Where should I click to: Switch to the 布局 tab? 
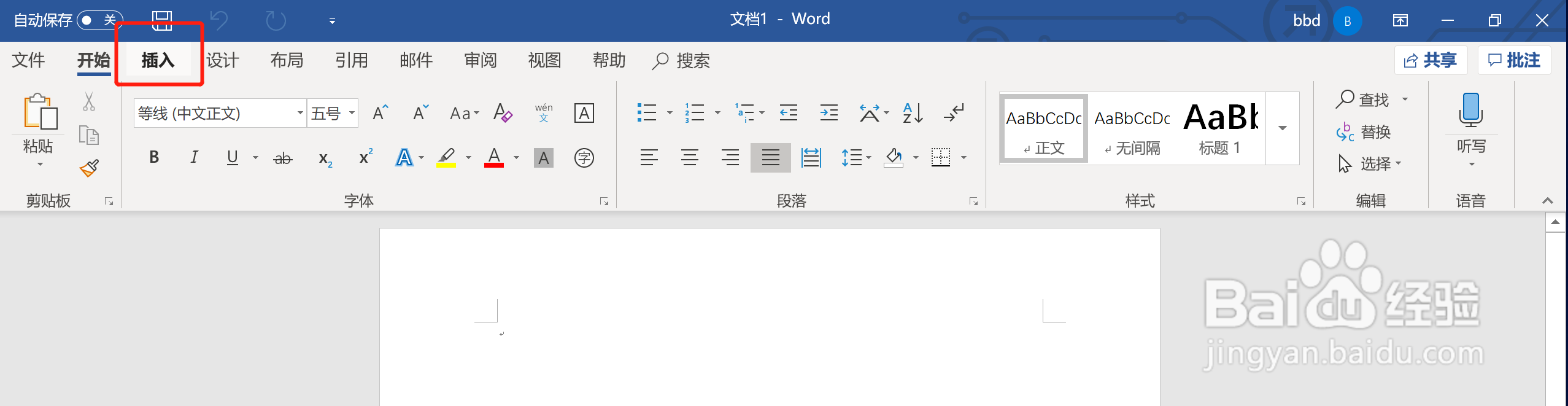(x=287, y=60)
